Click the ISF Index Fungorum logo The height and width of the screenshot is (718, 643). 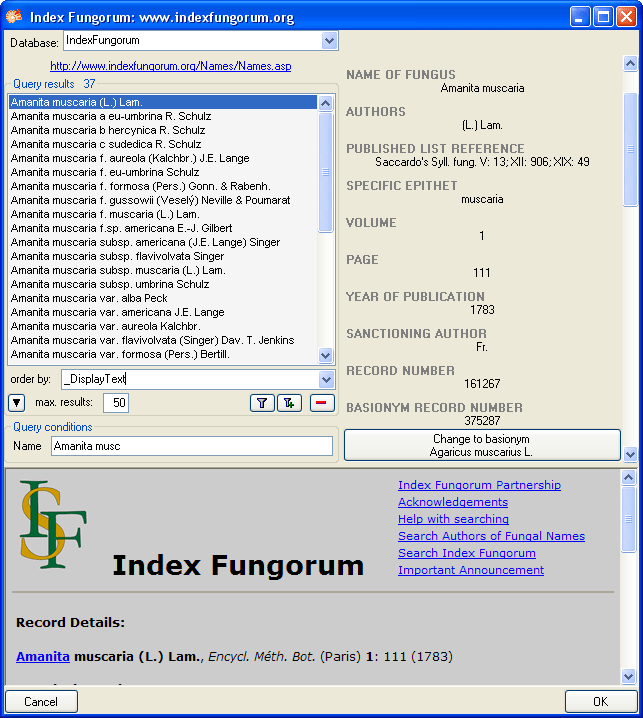click(x=54, y=525)
